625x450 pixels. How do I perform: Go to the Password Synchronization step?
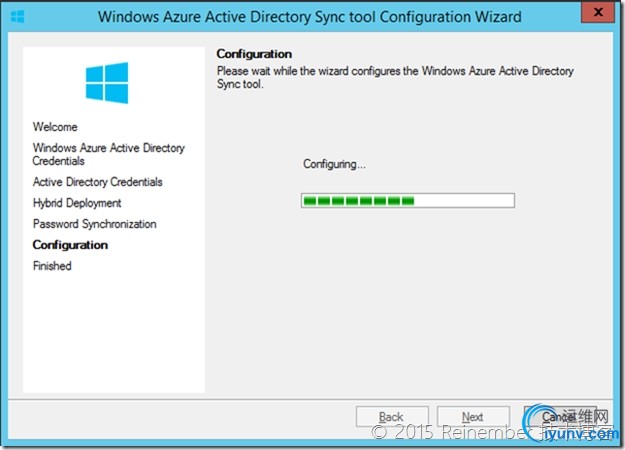pyautogui.click(x=94, y=224)
